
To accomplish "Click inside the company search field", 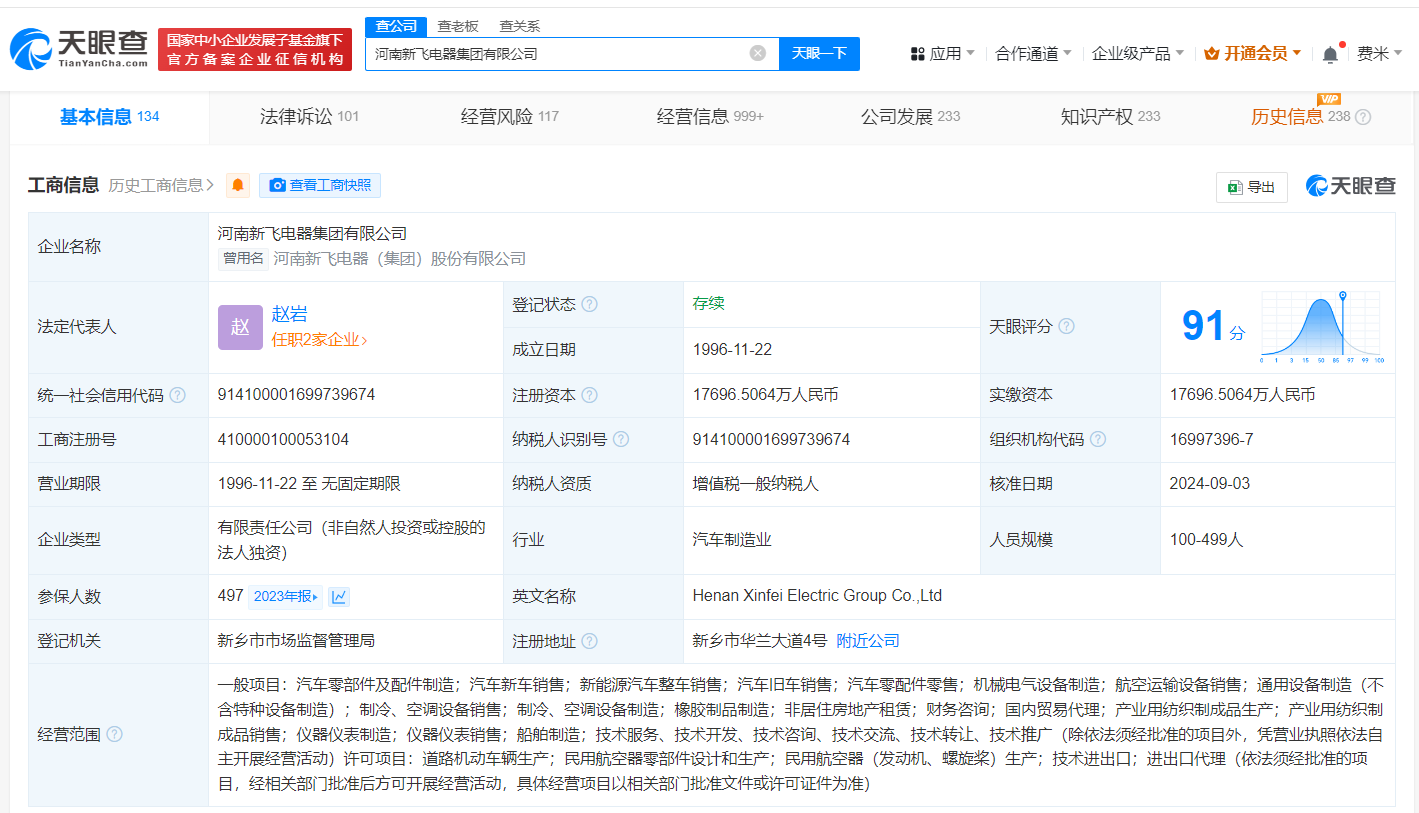I will 560,53.
